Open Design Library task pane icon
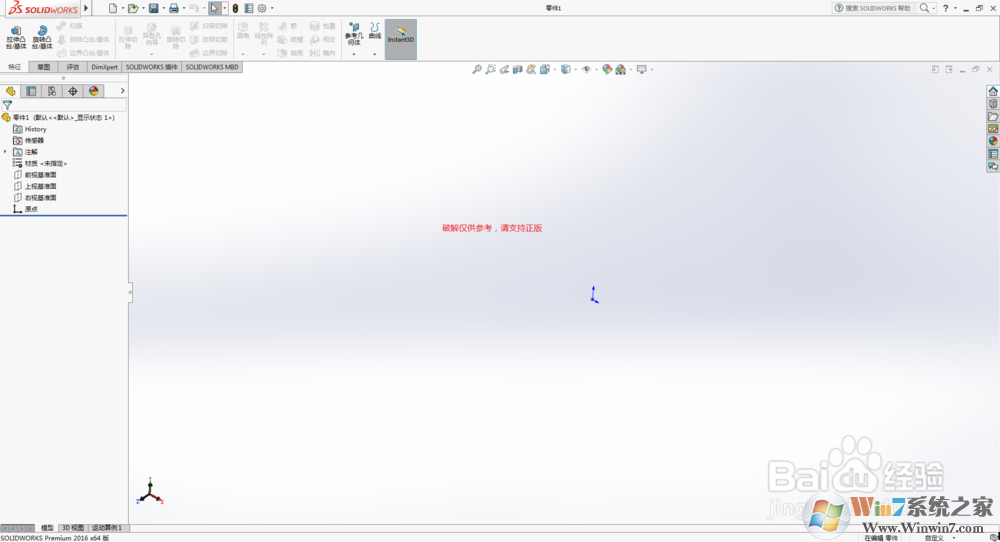1000x542 pixels. tap(993, 104)
